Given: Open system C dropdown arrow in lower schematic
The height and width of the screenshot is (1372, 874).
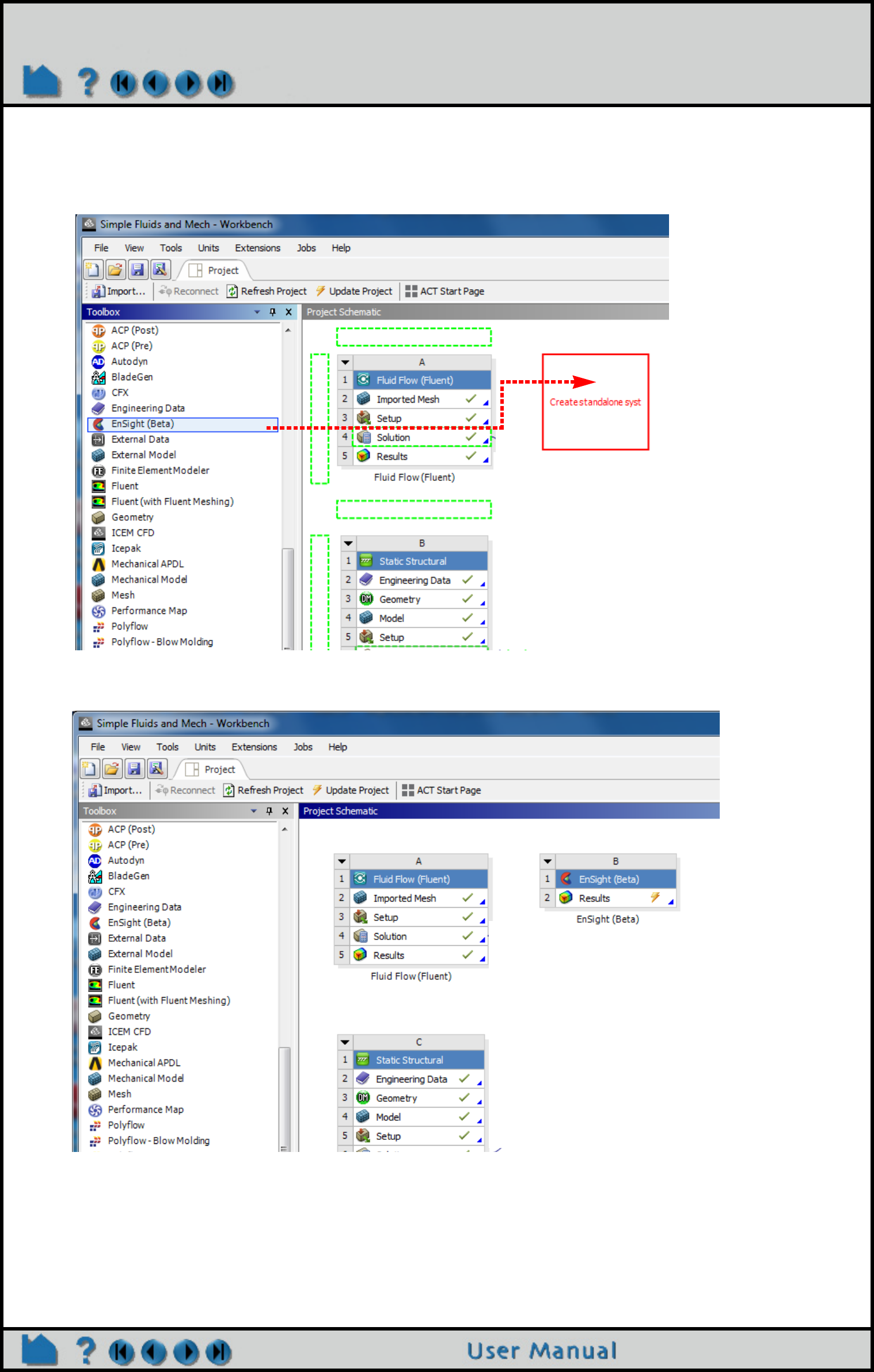Looking at the screenshot, I should (345, 1042).
